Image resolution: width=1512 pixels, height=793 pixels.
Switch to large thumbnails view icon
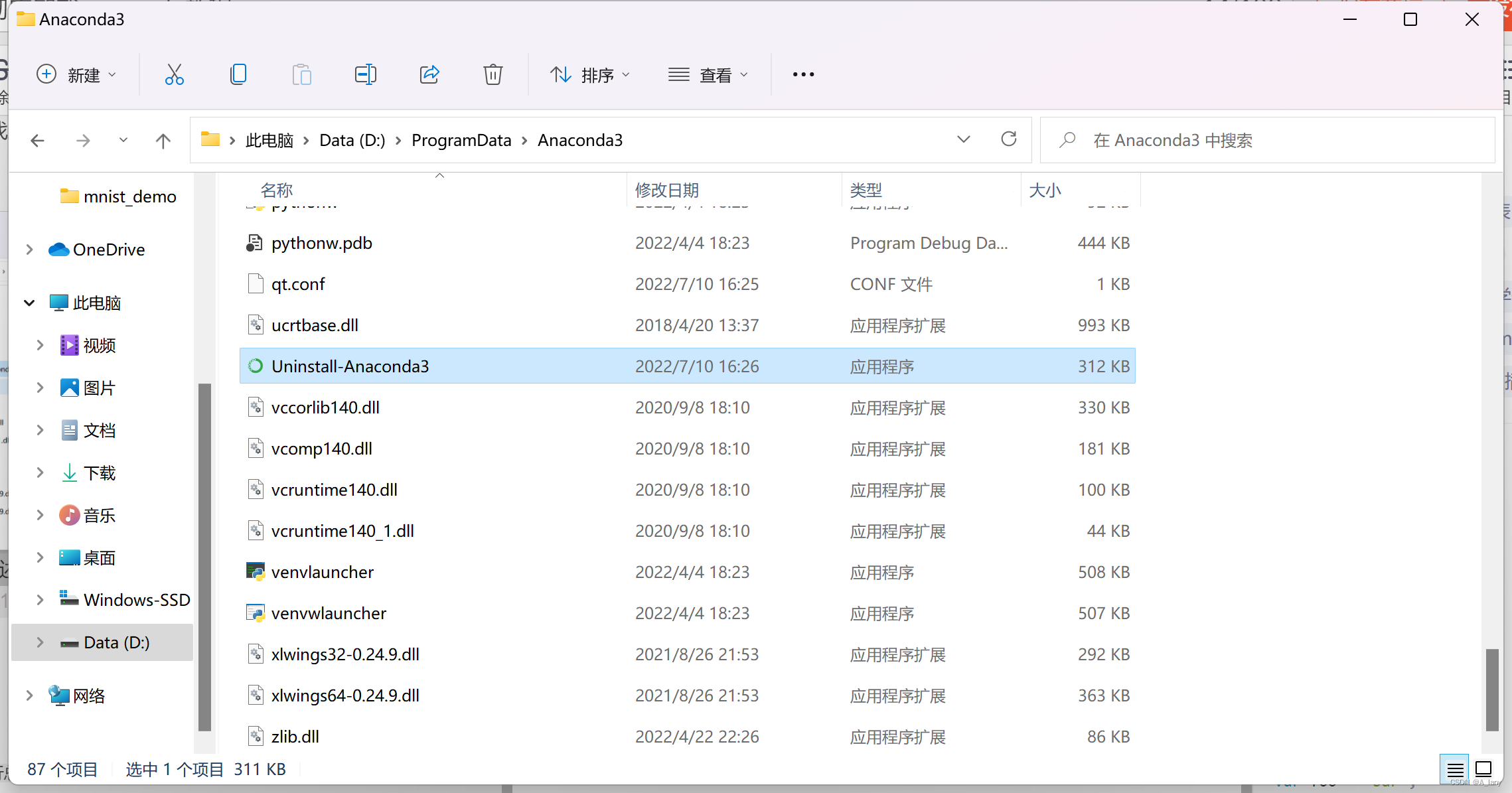click(x=1483, y=769)
